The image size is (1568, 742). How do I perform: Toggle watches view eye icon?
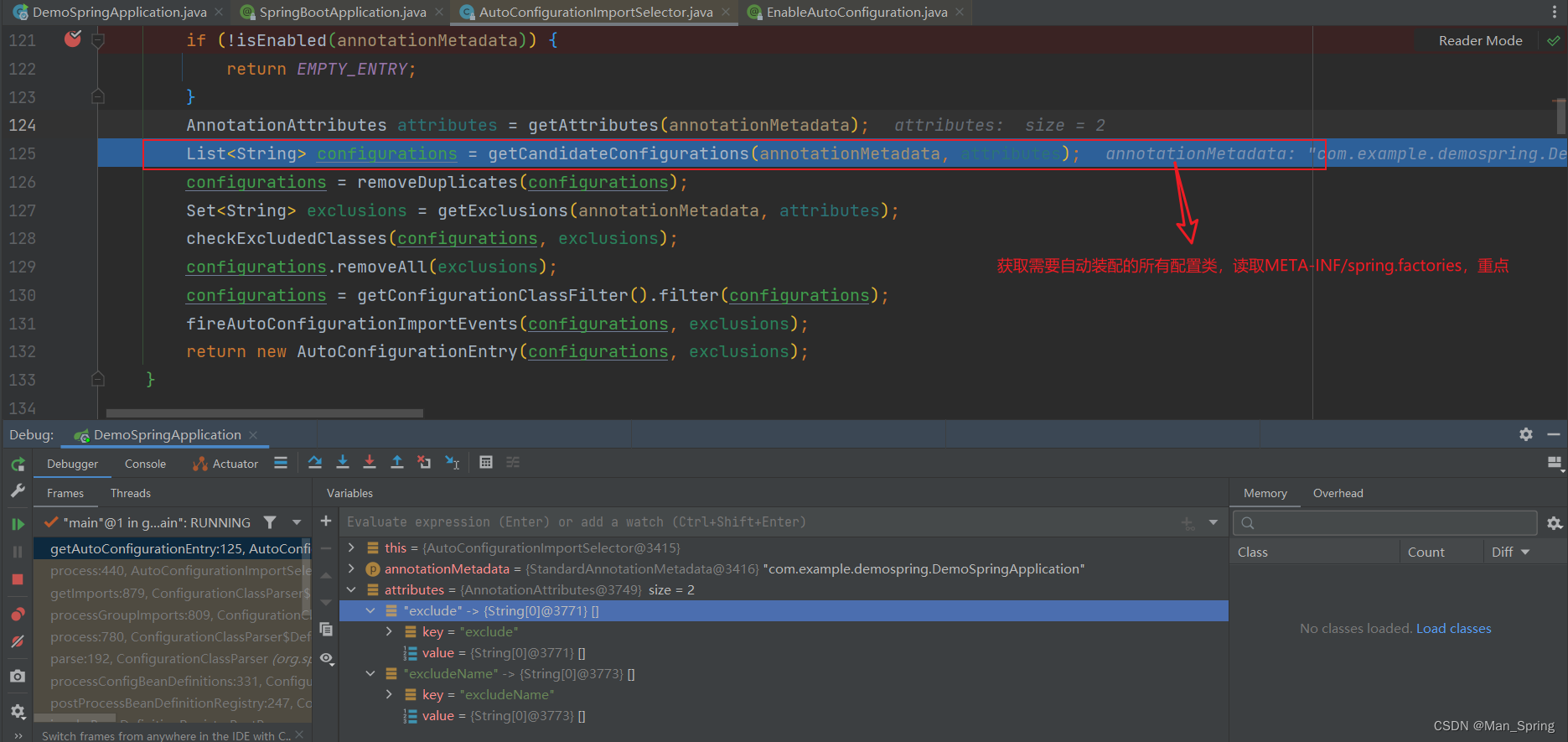(327, 659)
